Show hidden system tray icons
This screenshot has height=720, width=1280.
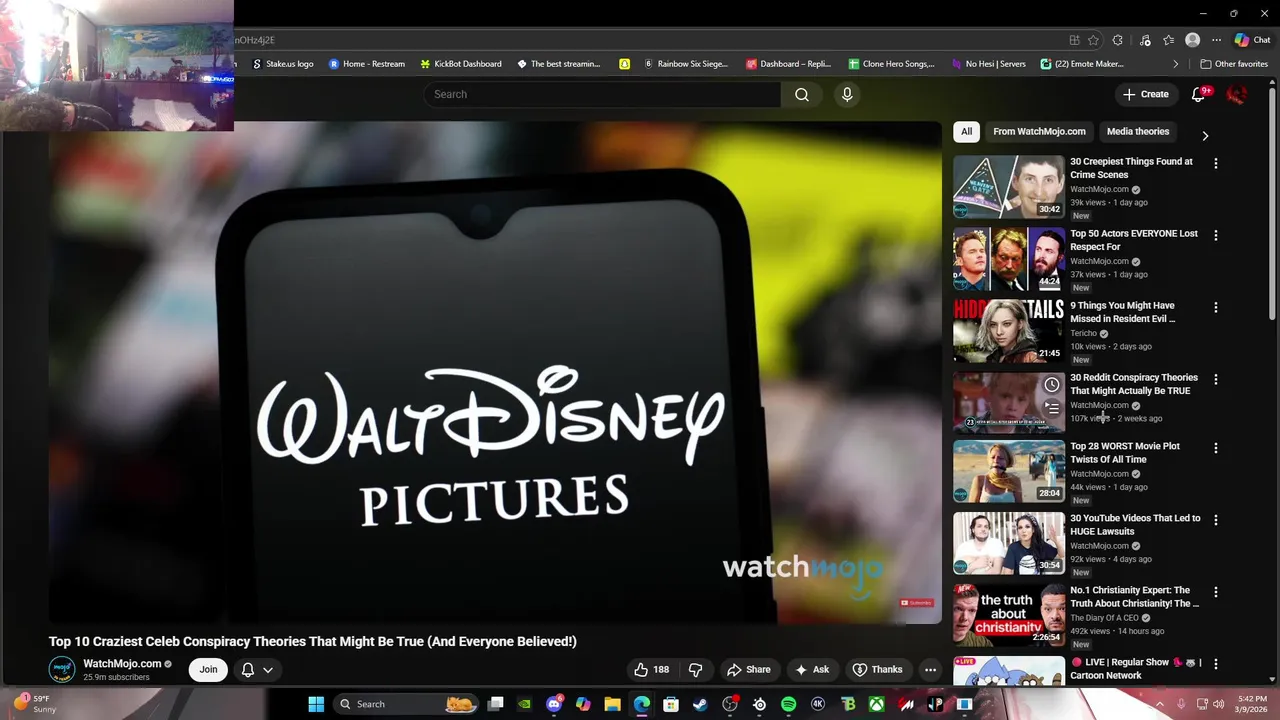coord(1160,704)
